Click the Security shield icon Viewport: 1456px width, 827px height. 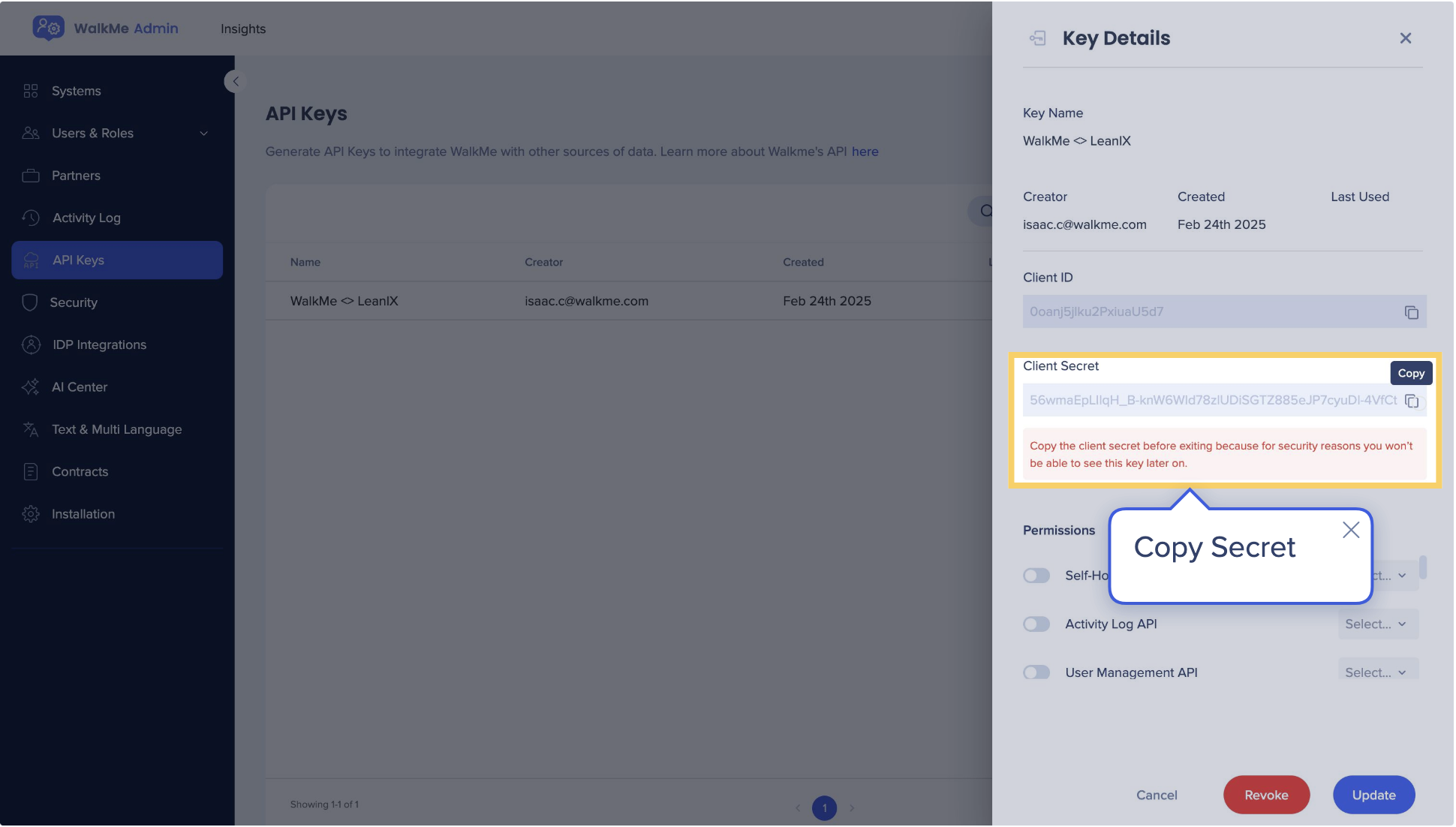click(x=30, y=302)
